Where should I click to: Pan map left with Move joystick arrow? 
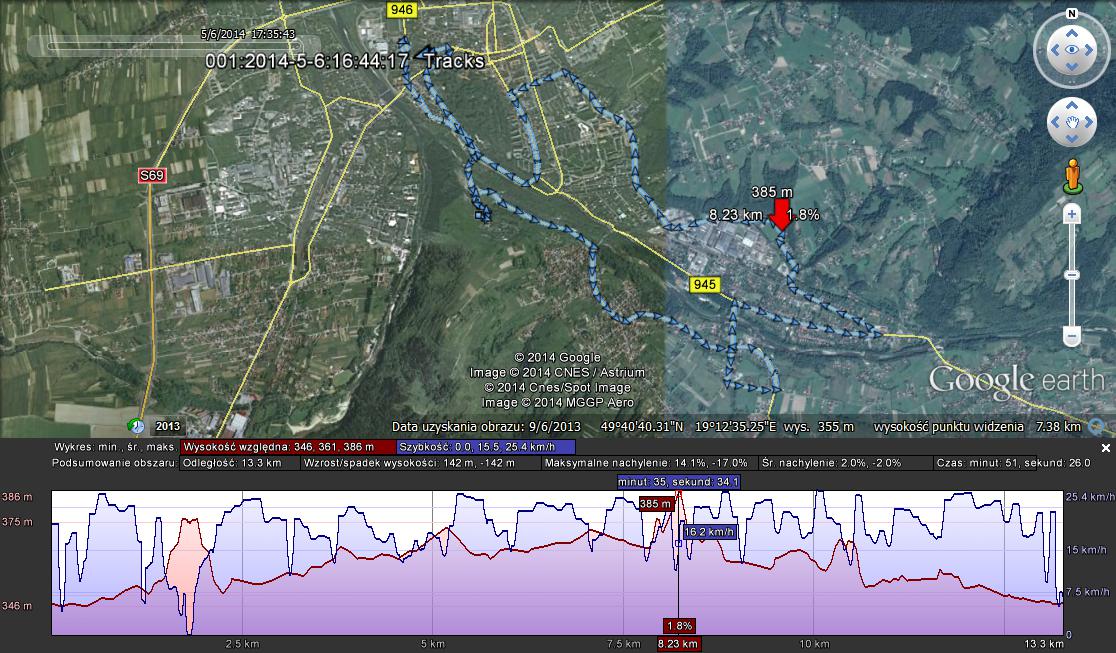click(x=1054, y=123)
